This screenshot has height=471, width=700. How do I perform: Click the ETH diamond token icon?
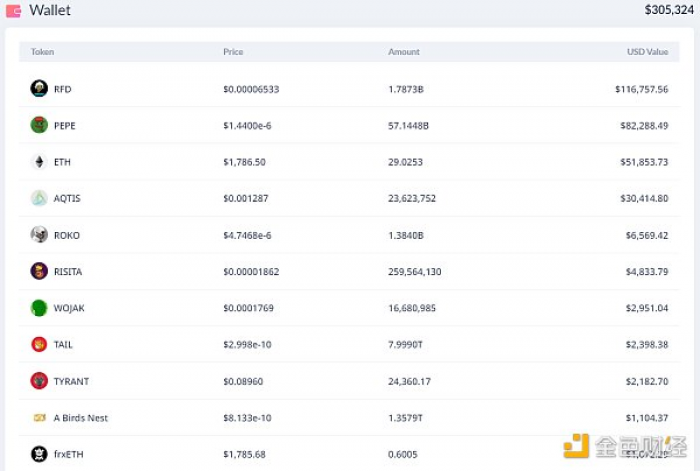tap(39, 162)
